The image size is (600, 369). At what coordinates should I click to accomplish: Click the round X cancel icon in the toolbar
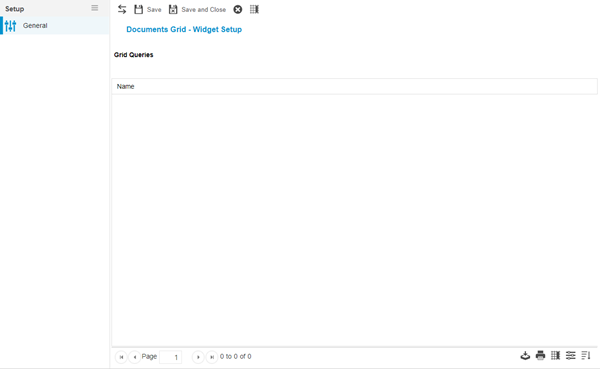238,9
